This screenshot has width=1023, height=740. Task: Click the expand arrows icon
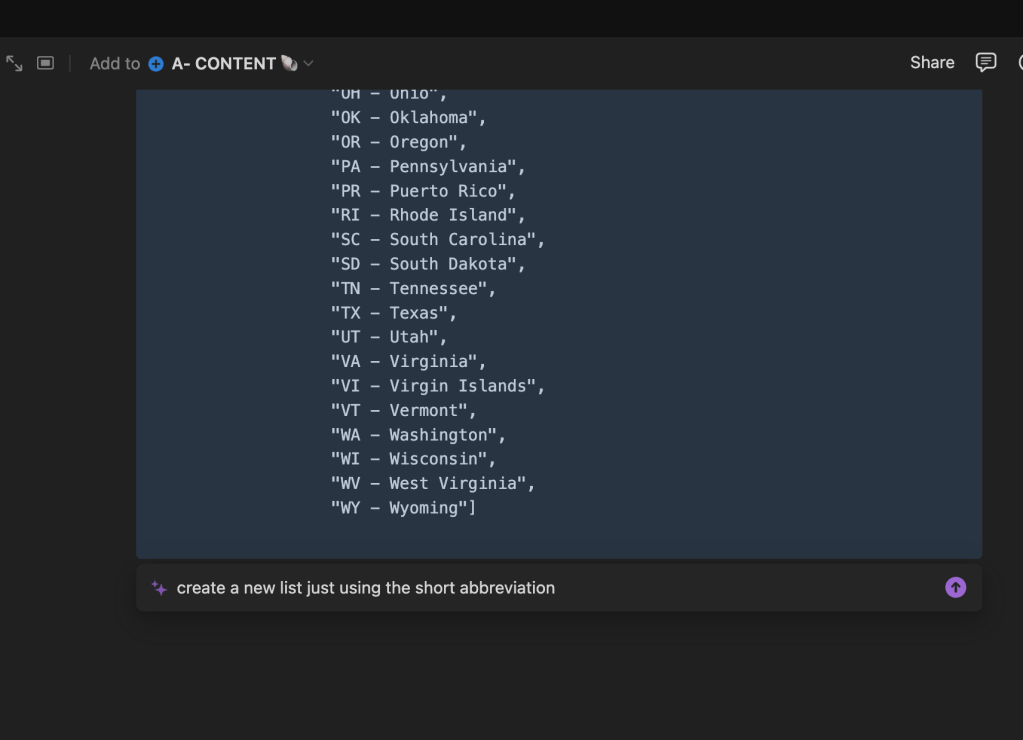coord(14,63)
